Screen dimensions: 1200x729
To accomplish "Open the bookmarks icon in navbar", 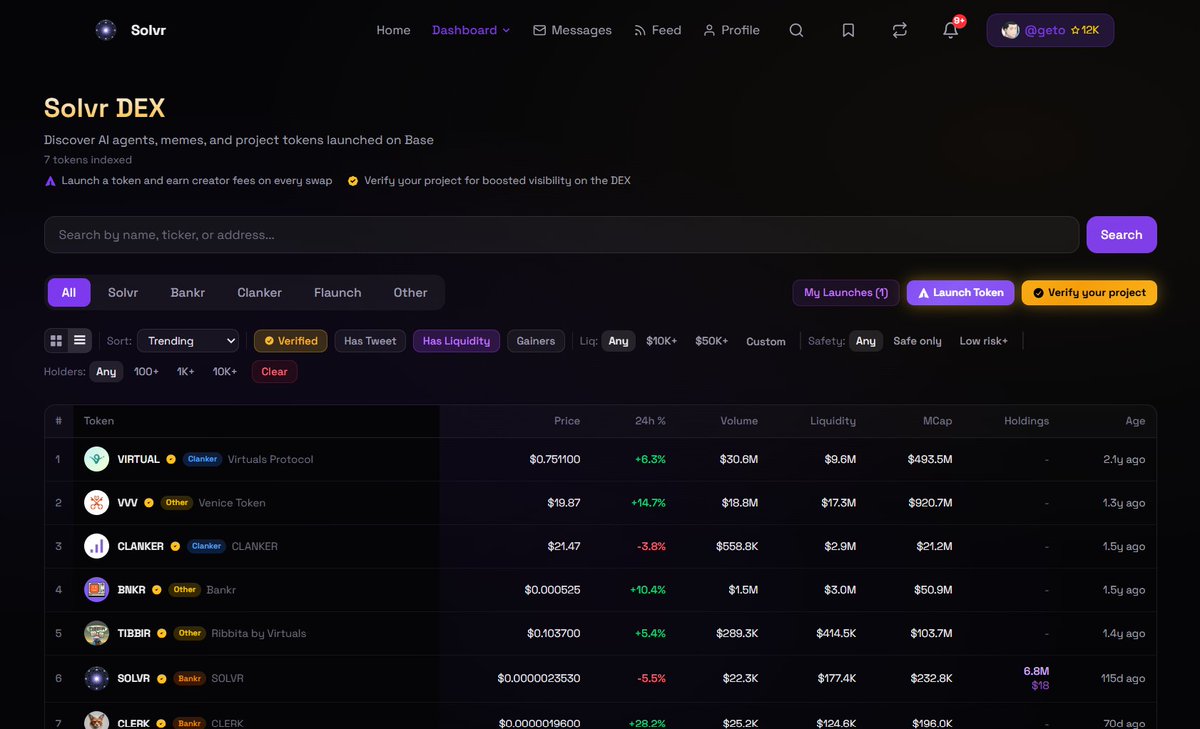I will pos(848,30).
